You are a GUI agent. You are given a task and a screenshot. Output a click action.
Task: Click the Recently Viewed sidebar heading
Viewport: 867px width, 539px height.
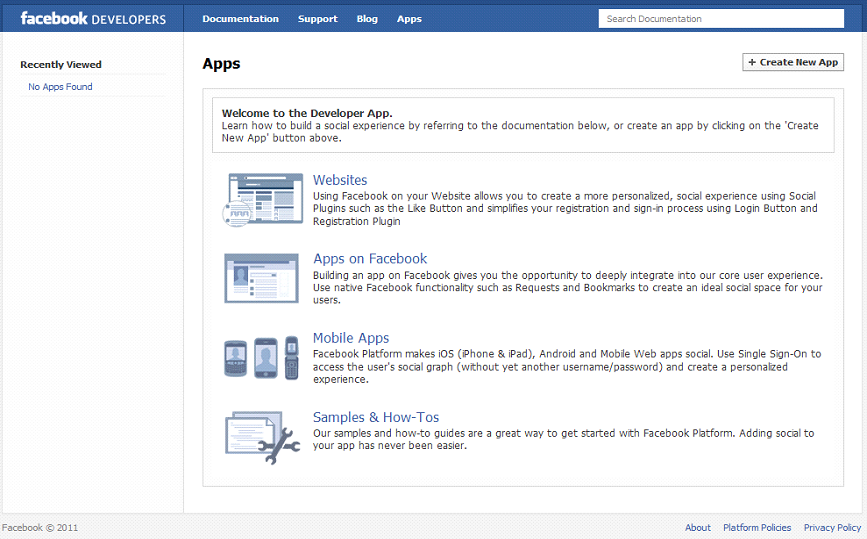(x=61, y=65)
